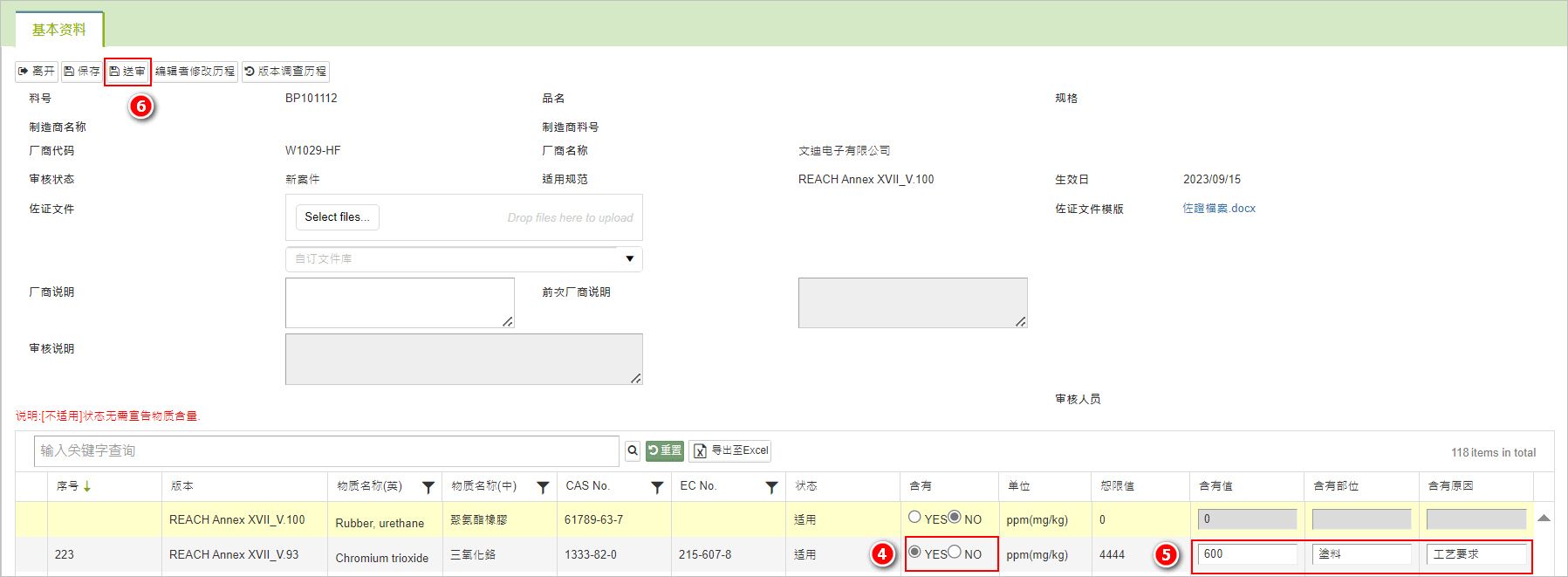
Task: Click part number BP101112
Action: (312, 99)
